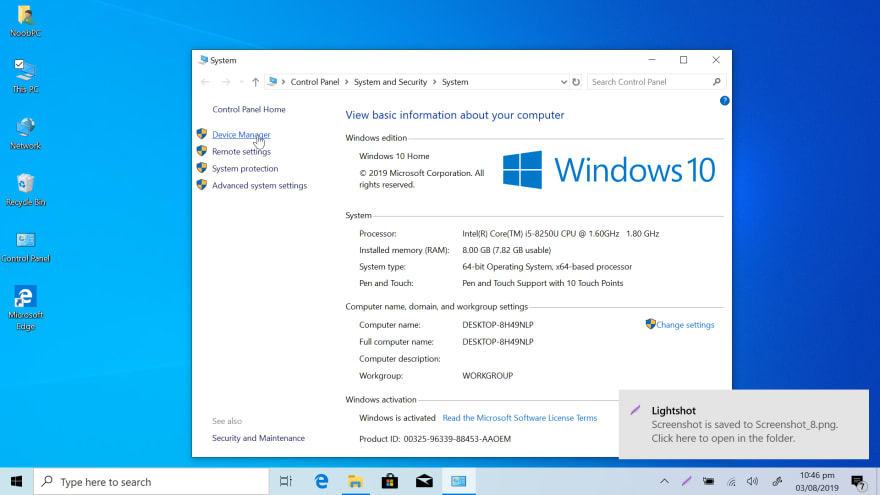Open NoobPC desktop folder icon
Screen dimensions: 880x495
pos(25,21)
